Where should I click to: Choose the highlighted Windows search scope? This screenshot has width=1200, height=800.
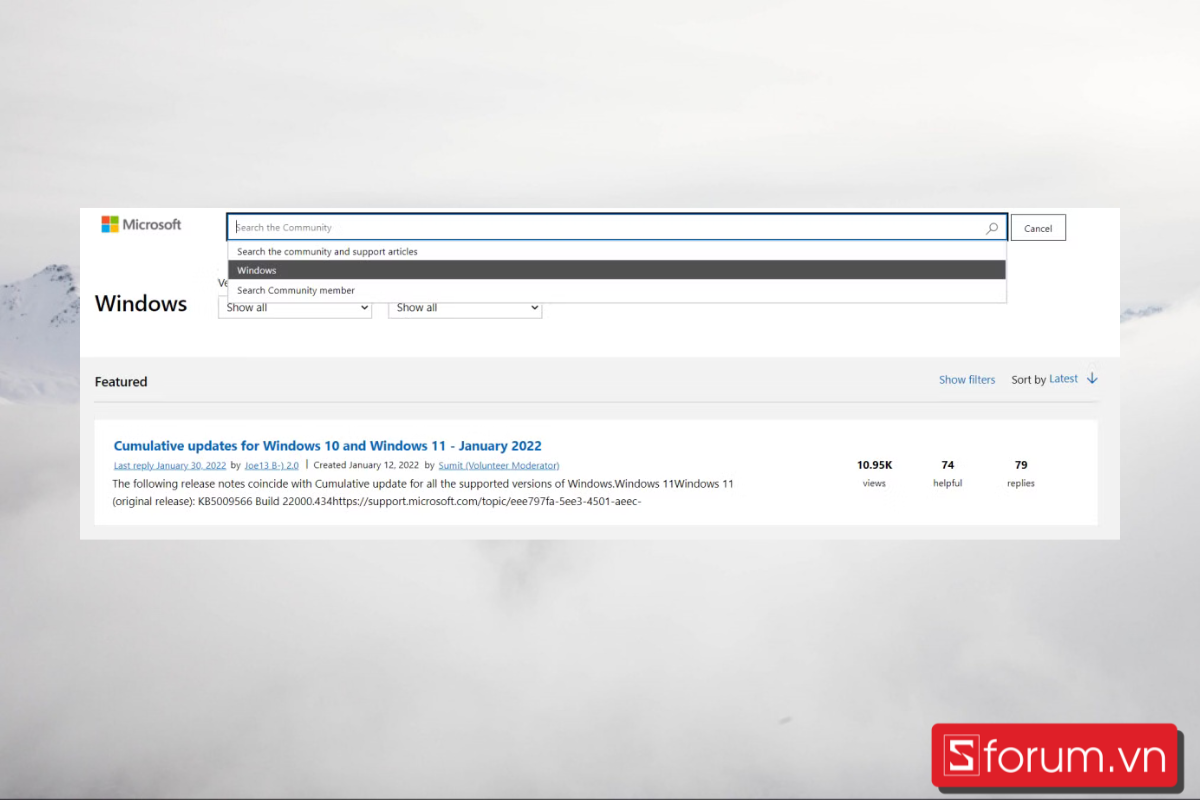tap(617, 271)
